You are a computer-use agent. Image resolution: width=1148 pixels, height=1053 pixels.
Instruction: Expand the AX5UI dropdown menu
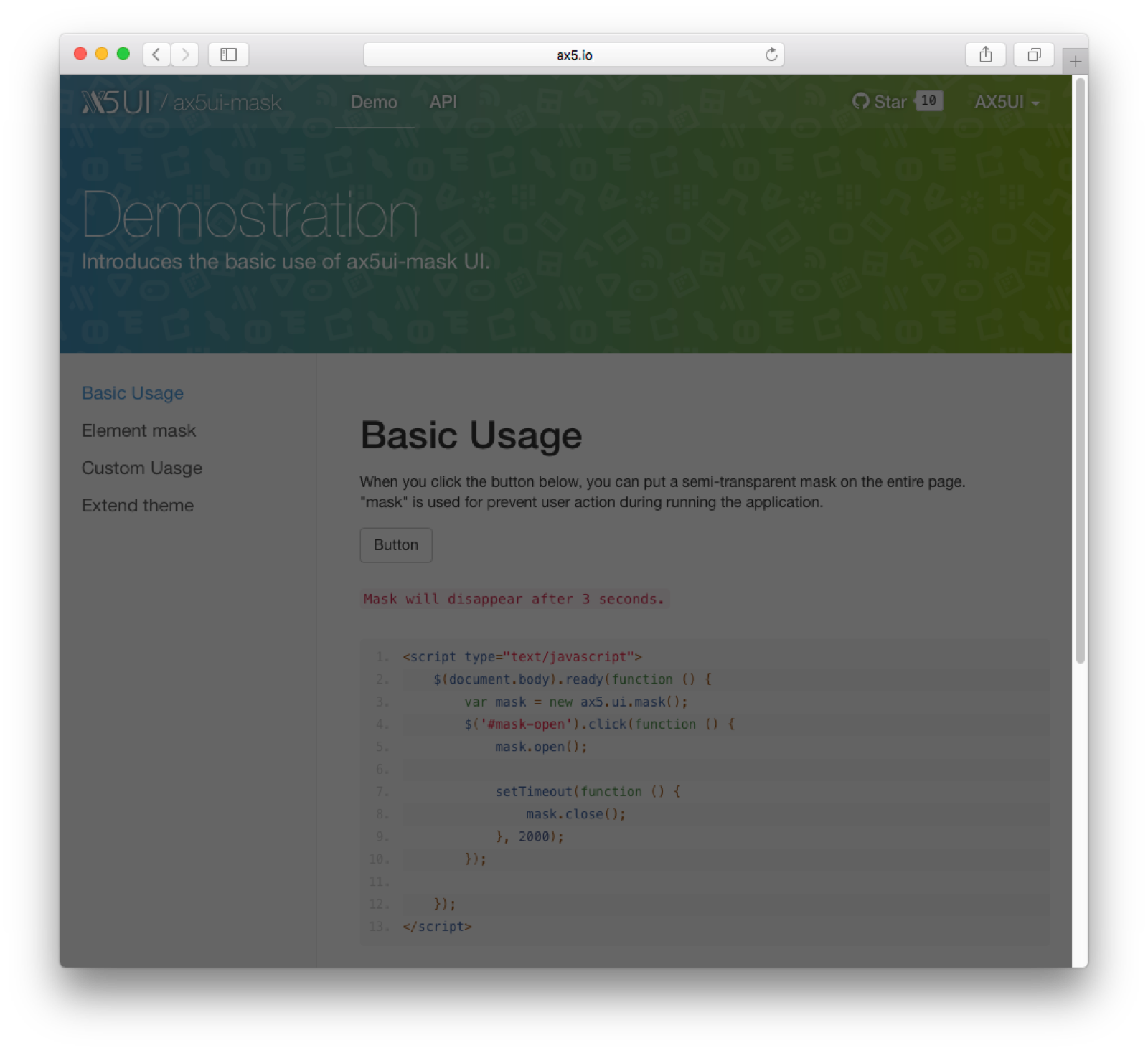click(x=1007, y=103)
